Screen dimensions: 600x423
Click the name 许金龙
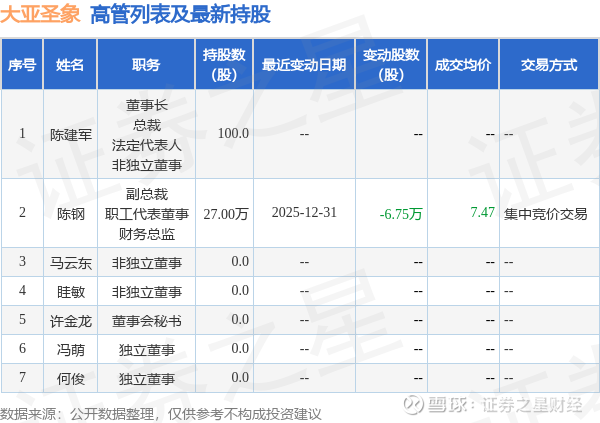coord(71,321)
